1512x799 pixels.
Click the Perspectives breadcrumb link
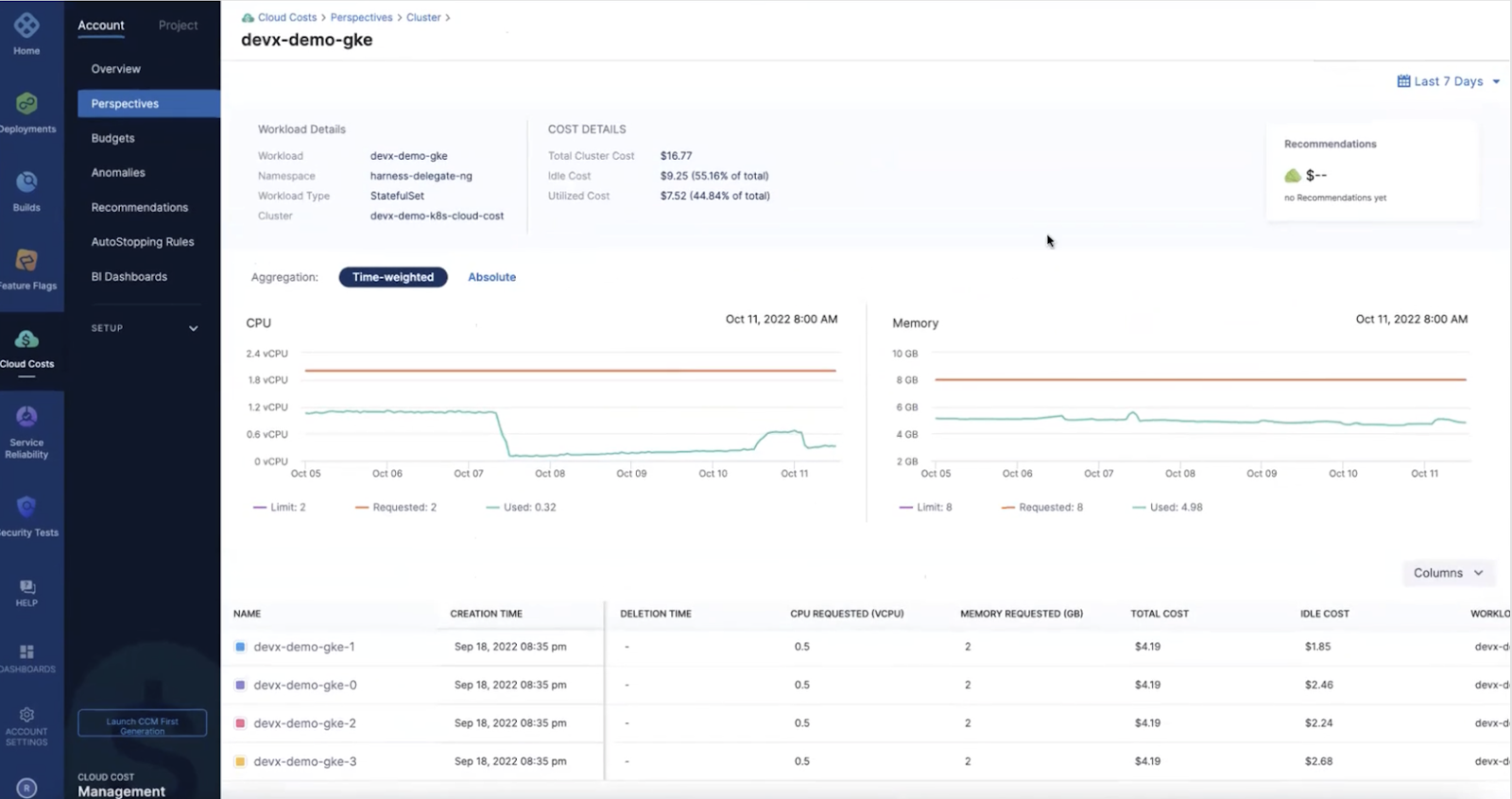coord(361,18)
